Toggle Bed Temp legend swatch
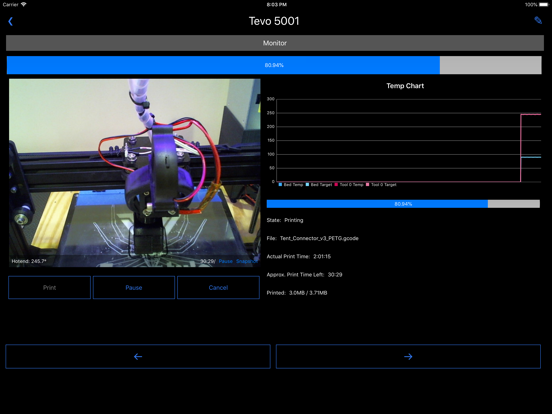Image resolution: width=552 pixels, height=414 pixels. click(x=280, y=184)
